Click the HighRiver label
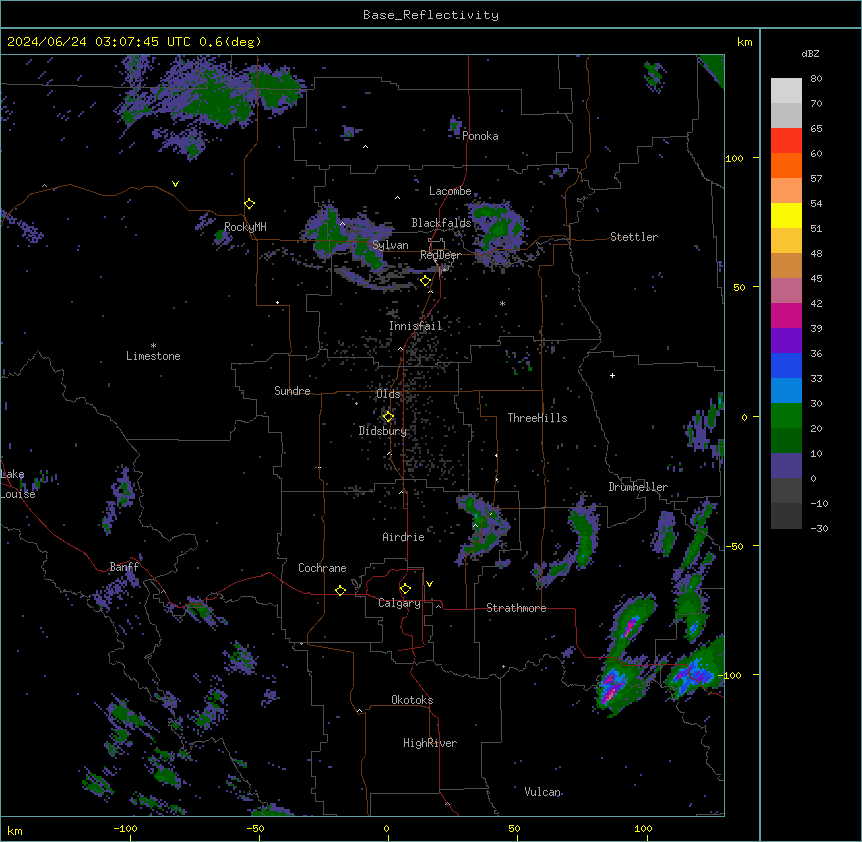Viewport: 862px width, 842px height. click(x=430, y=743)
